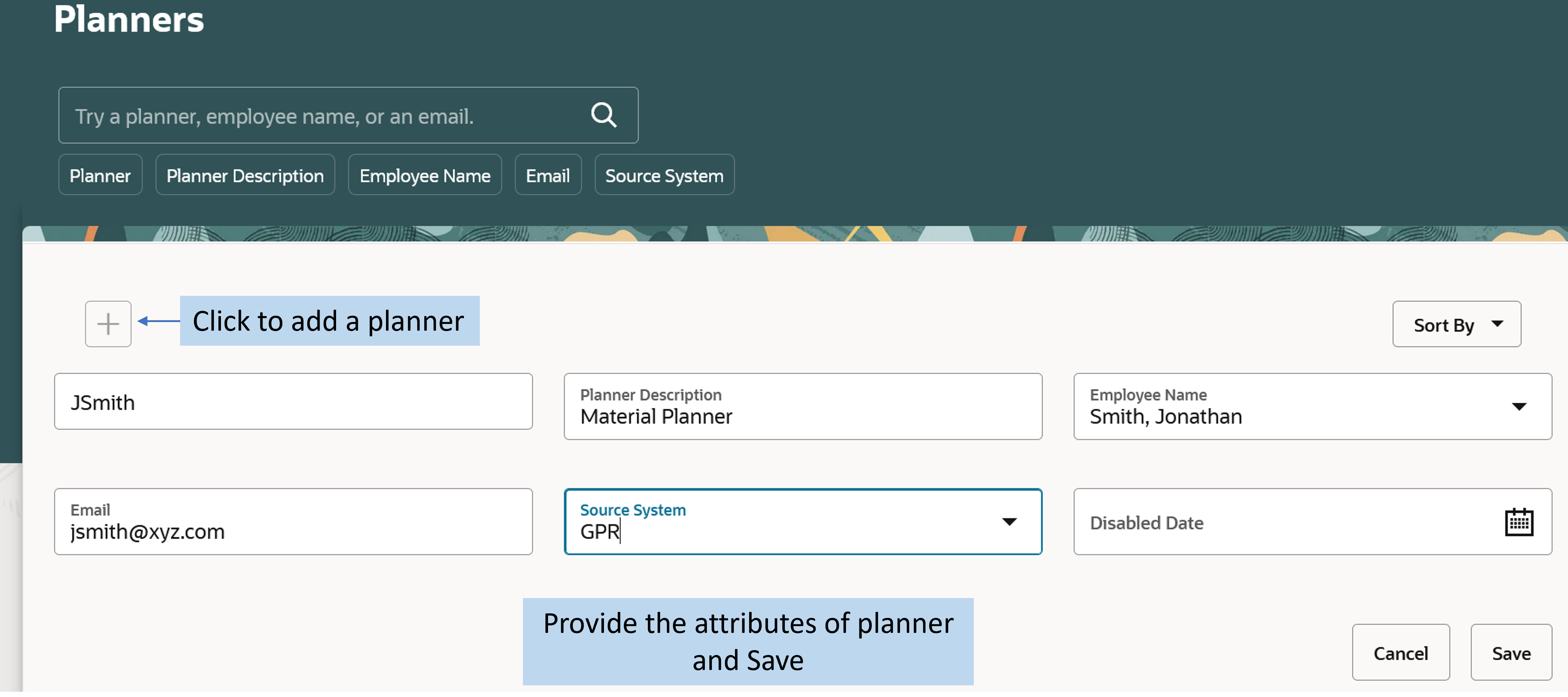Click the plus icon to add planner
The image size is (1568, 697).
[x=108, y=324]
